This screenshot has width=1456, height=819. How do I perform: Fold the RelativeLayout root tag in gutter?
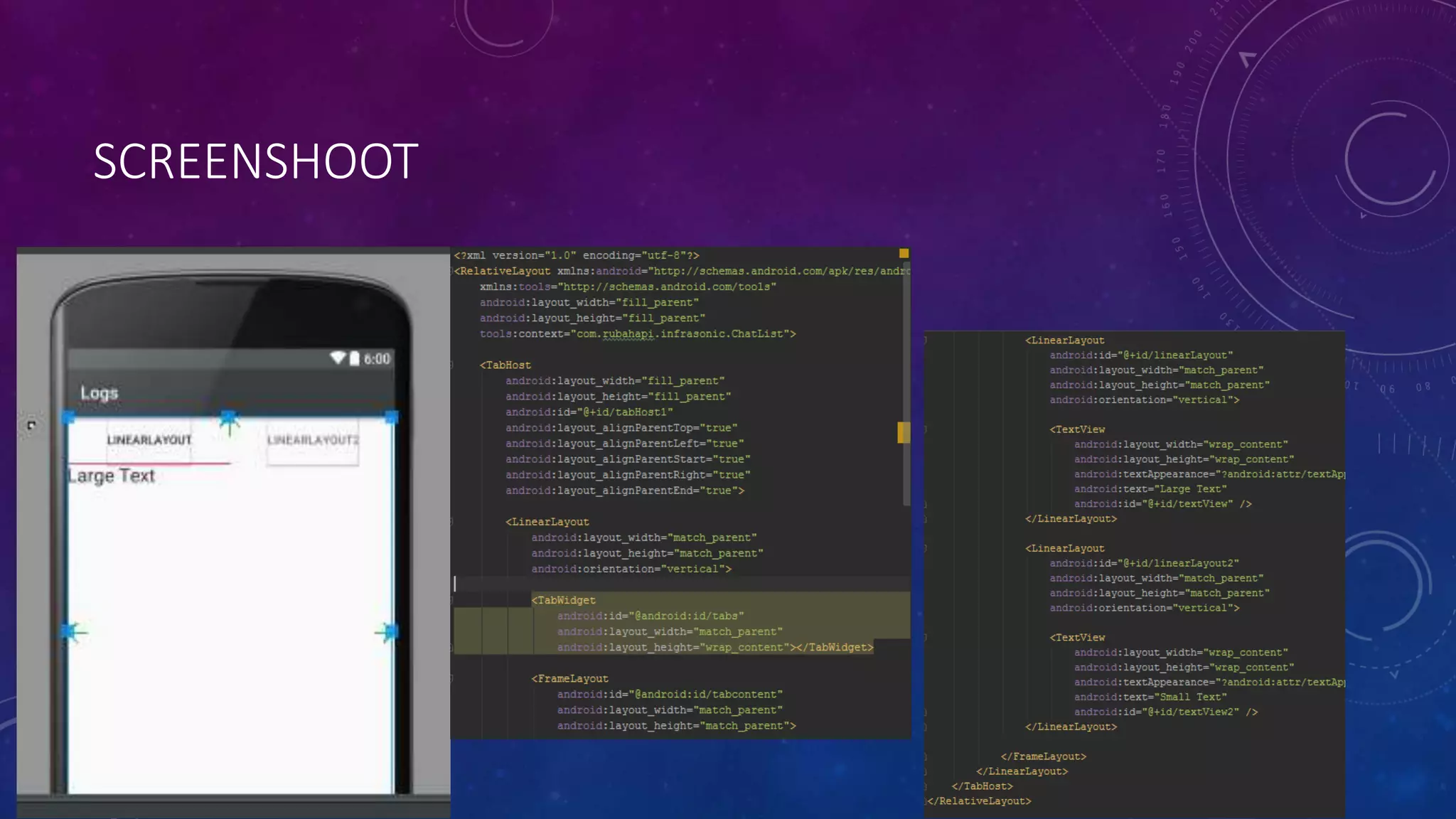[x=452, y=272]
